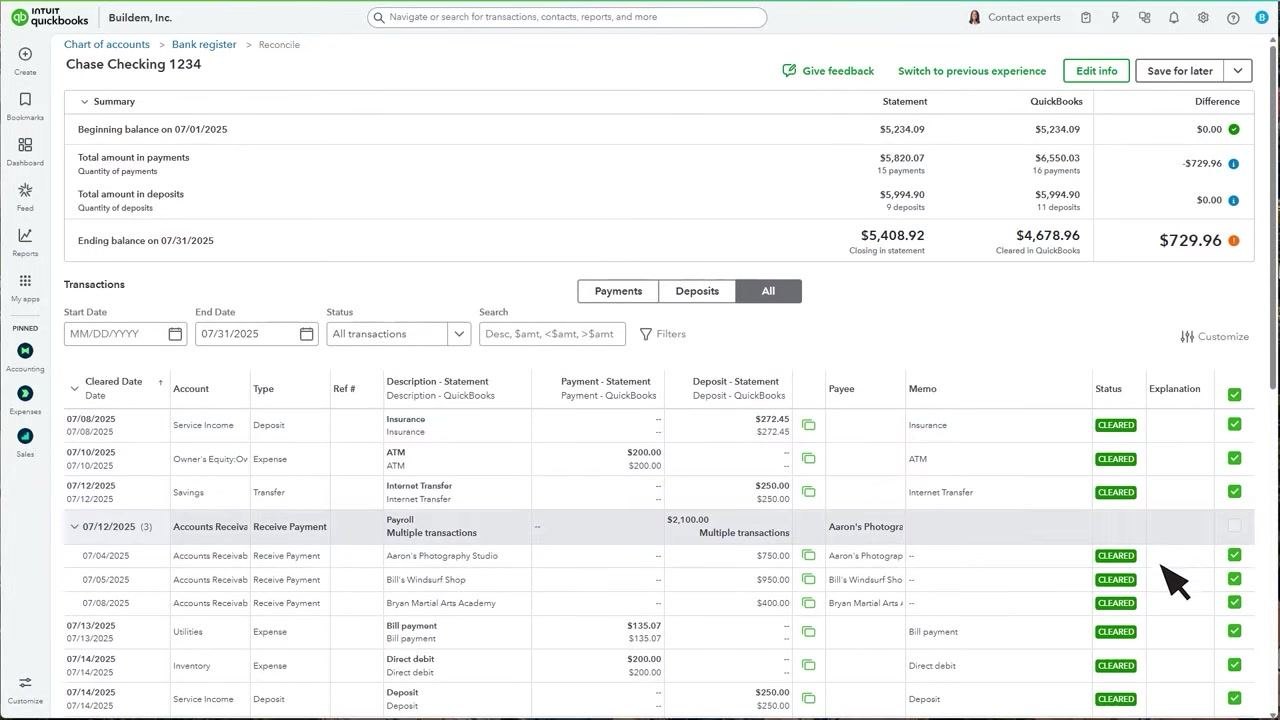Go to Bank register breadcrumb
This screenshot has width=1280, height=720.
pos(204,44)
